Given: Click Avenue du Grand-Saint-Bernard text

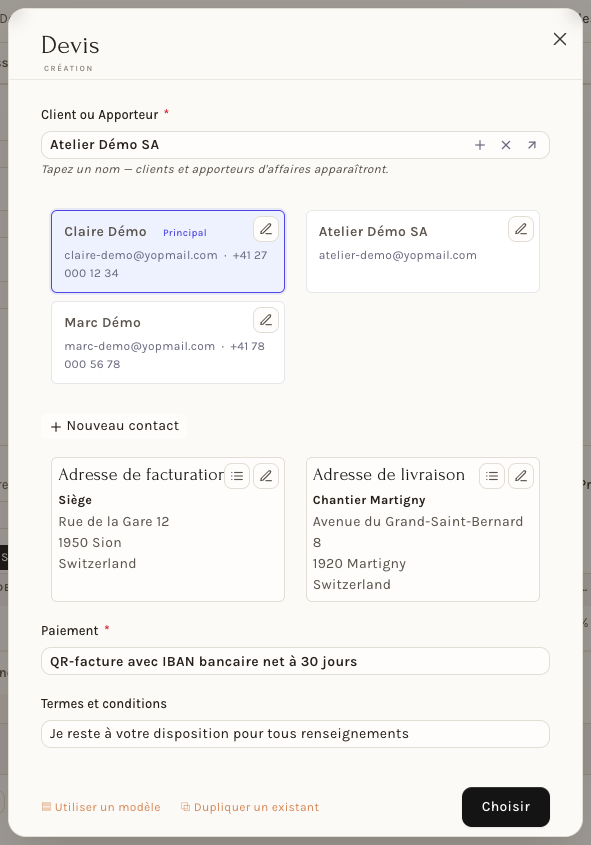Looking at the screenshot, I should click(418, 522).
